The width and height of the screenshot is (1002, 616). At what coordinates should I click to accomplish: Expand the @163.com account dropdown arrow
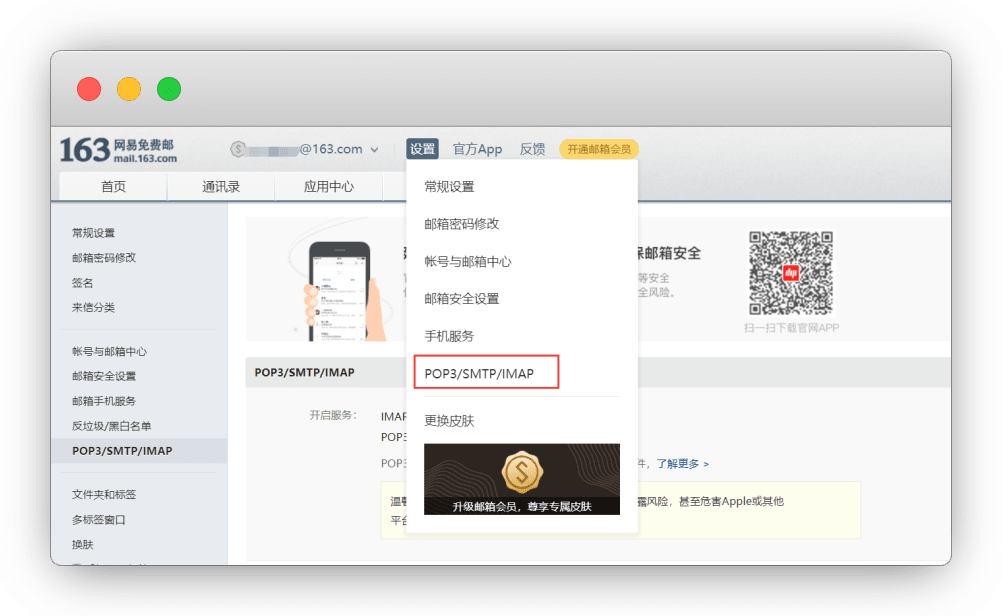[375, 150]
